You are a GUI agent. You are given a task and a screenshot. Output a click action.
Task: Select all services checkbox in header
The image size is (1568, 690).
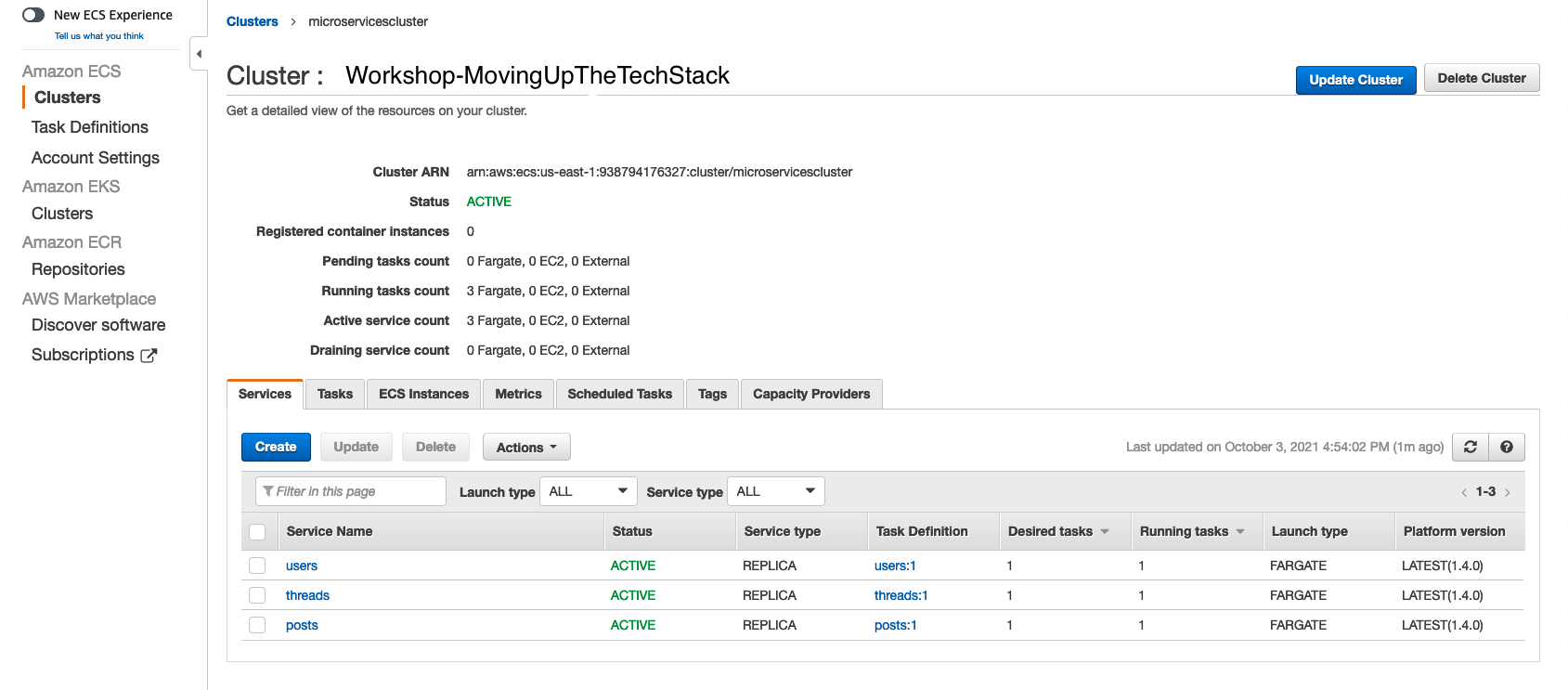pos(257,532)
